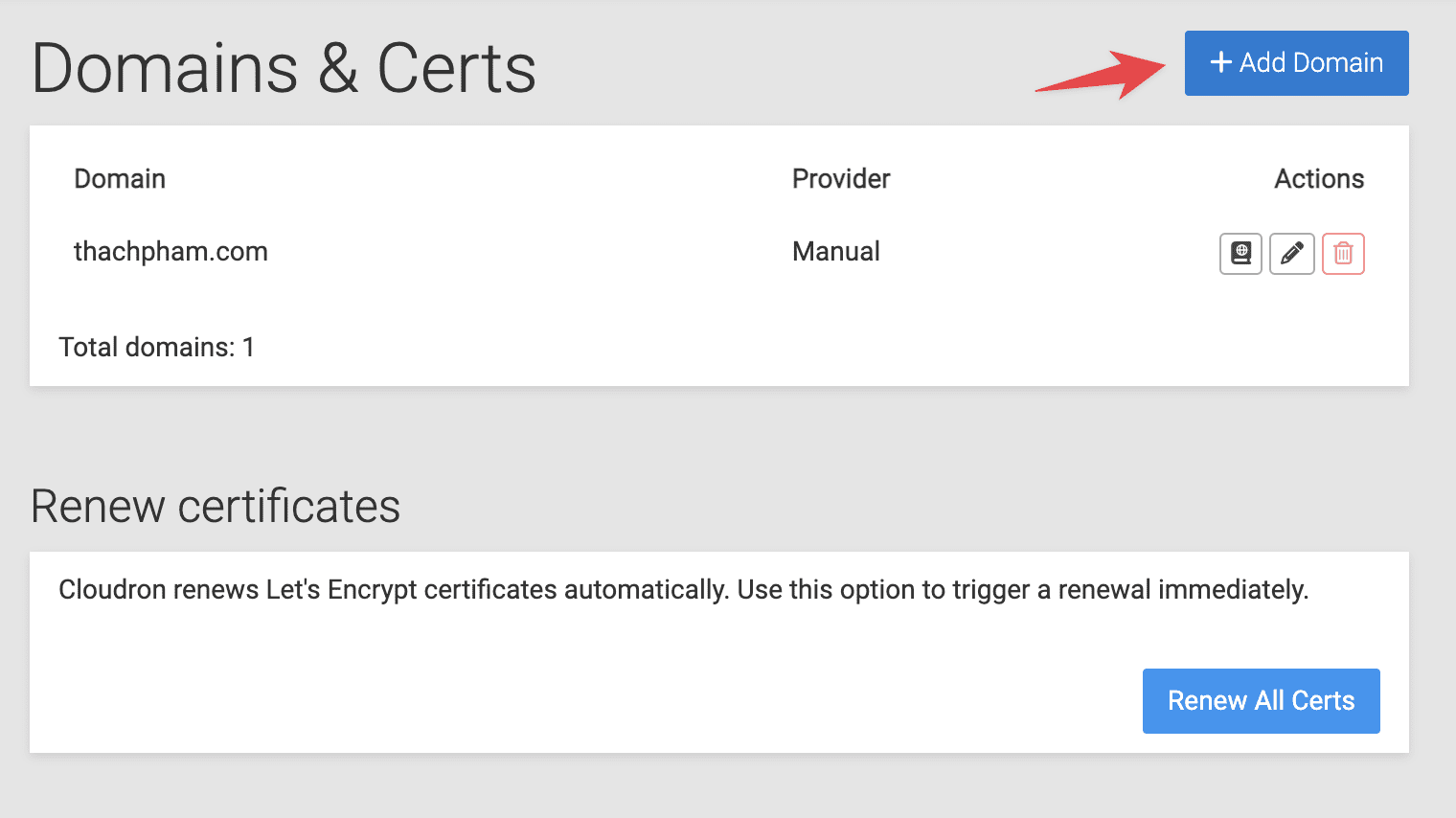This screenshot has height=818, width=1456.
Task: Click the Total domains: 1 summary
Action: (x=156, y=347)
